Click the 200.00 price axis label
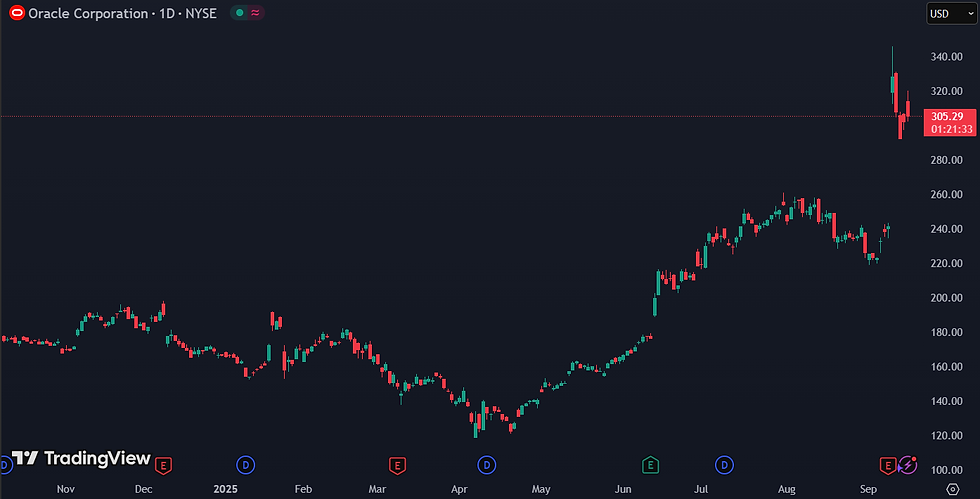 click(x=946, y=298)
